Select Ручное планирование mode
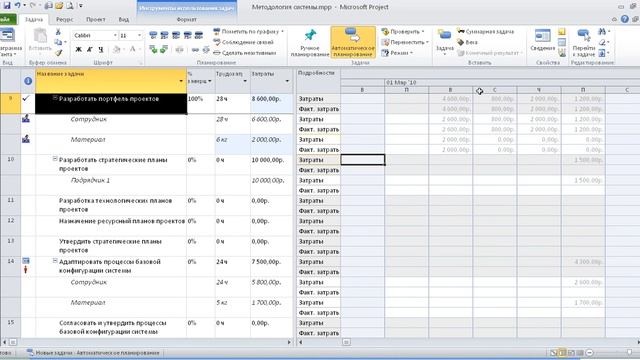The width and height of the screenshot is (640, 360). pos(310,42)
